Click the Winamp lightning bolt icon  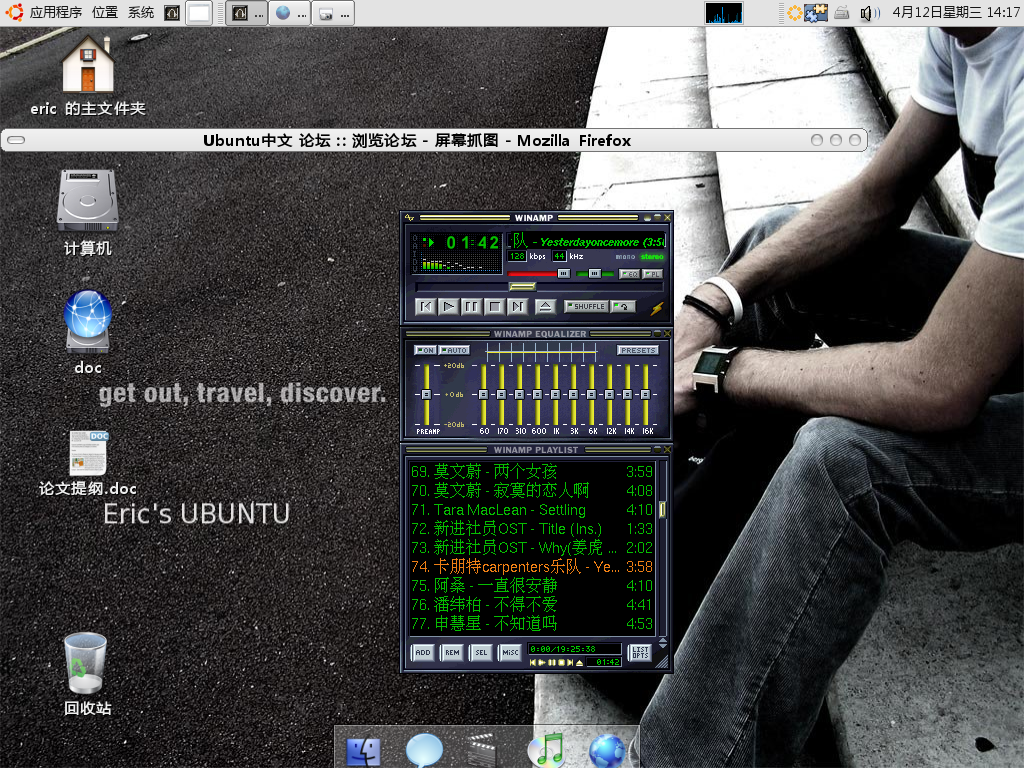657,308
